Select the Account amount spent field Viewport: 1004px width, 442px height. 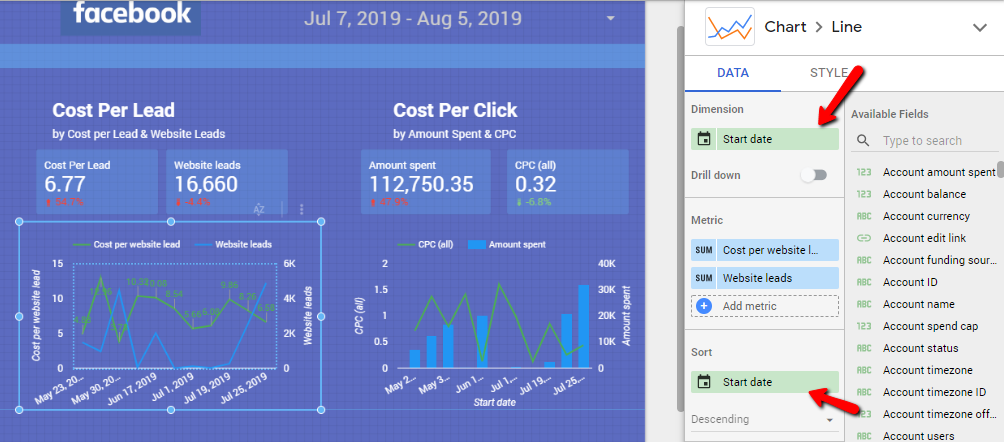tap(938, 172)
